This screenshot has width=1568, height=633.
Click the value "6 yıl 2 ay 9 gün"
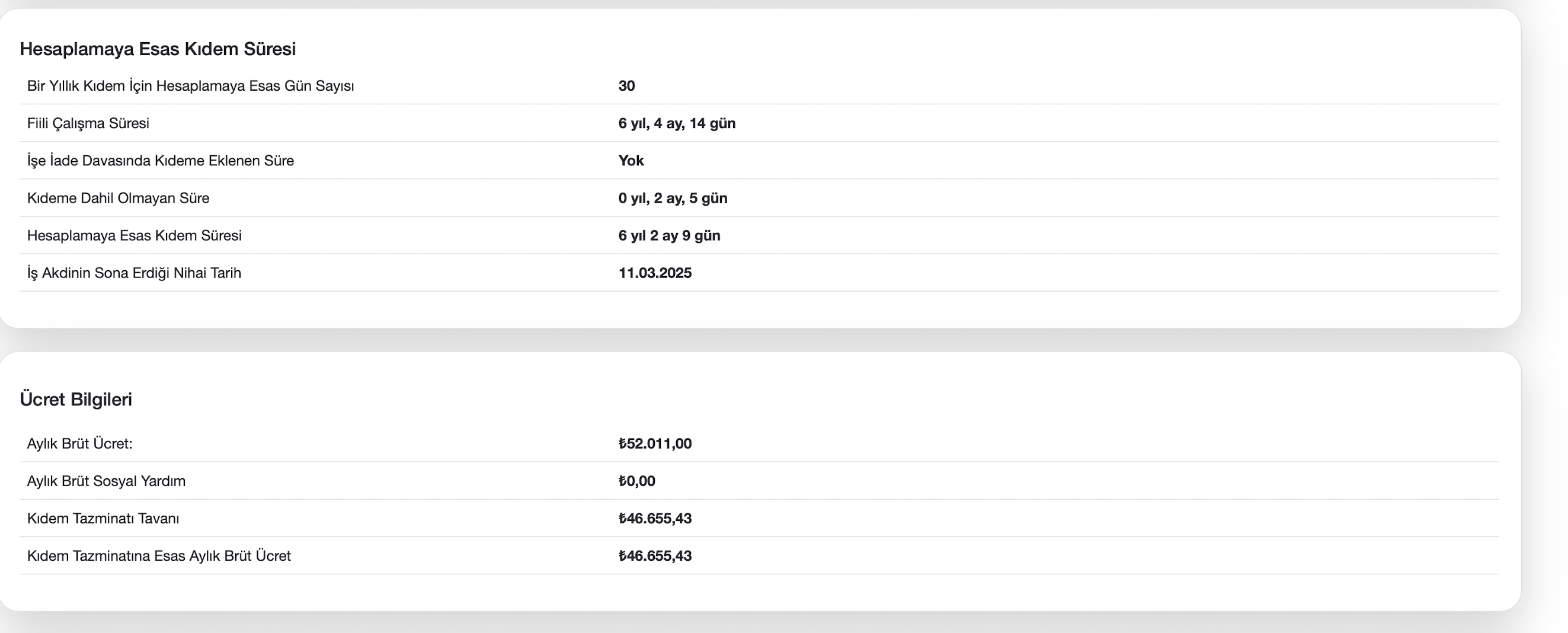point(669,235)
